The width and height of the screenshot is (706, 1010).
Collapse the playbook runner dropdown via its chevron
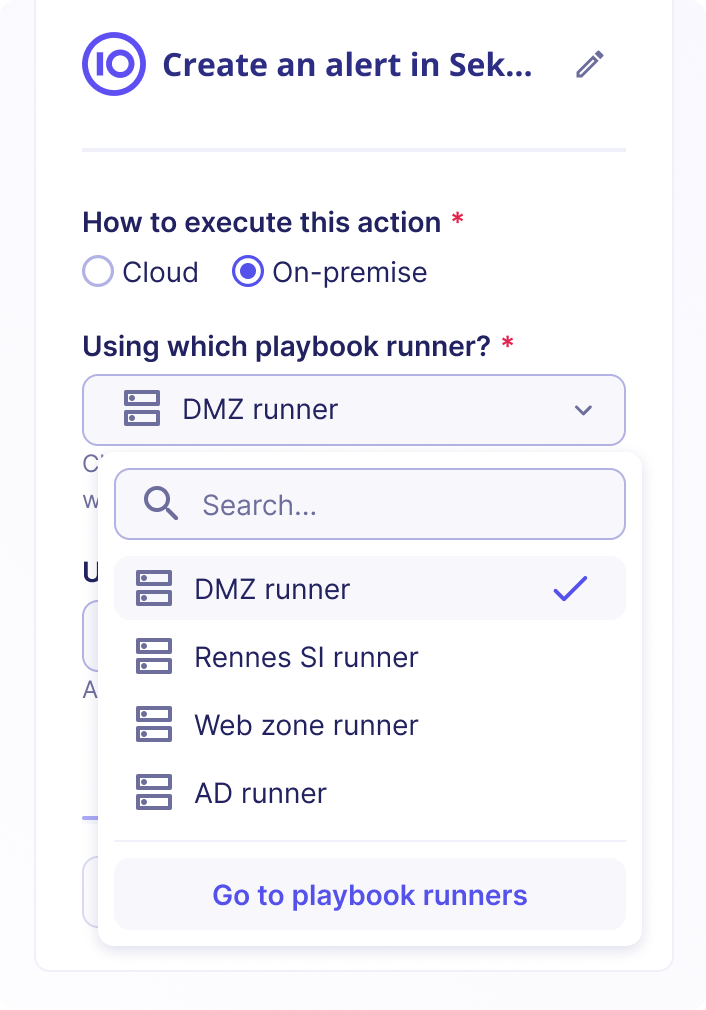coord(583,410)
